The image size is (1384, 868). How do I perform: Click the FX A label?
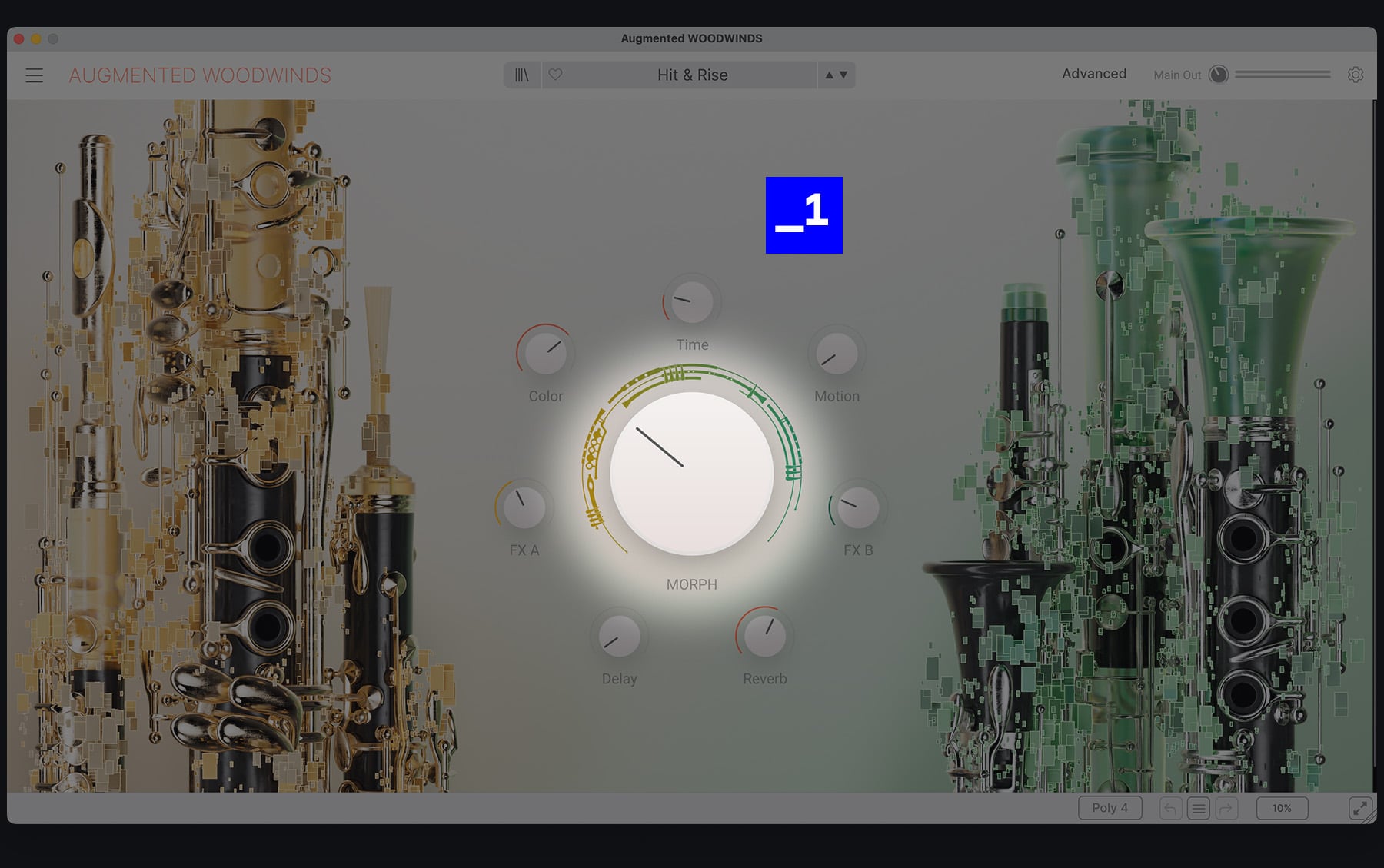click(524, 550)
